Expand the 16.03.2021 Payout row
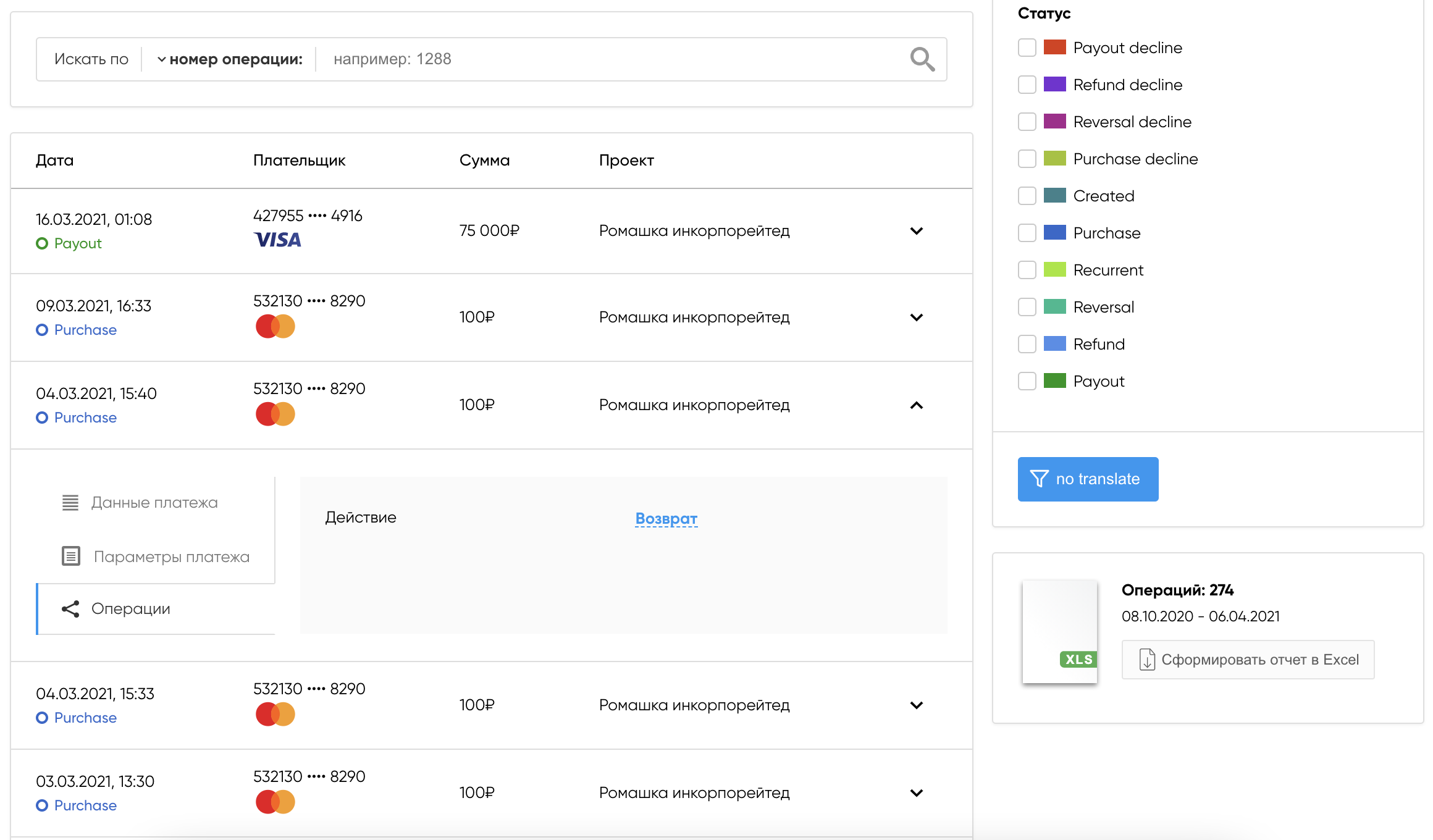Image resolution: width=1433 pixels, height=840 pixels. pos(917,231)
